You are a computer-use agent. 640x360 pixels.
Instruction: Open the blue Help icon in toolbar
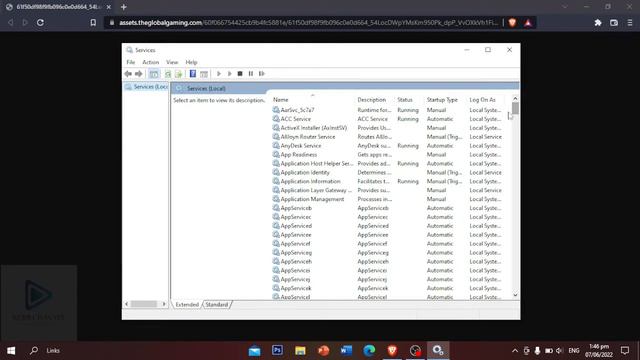click(193, 73)
